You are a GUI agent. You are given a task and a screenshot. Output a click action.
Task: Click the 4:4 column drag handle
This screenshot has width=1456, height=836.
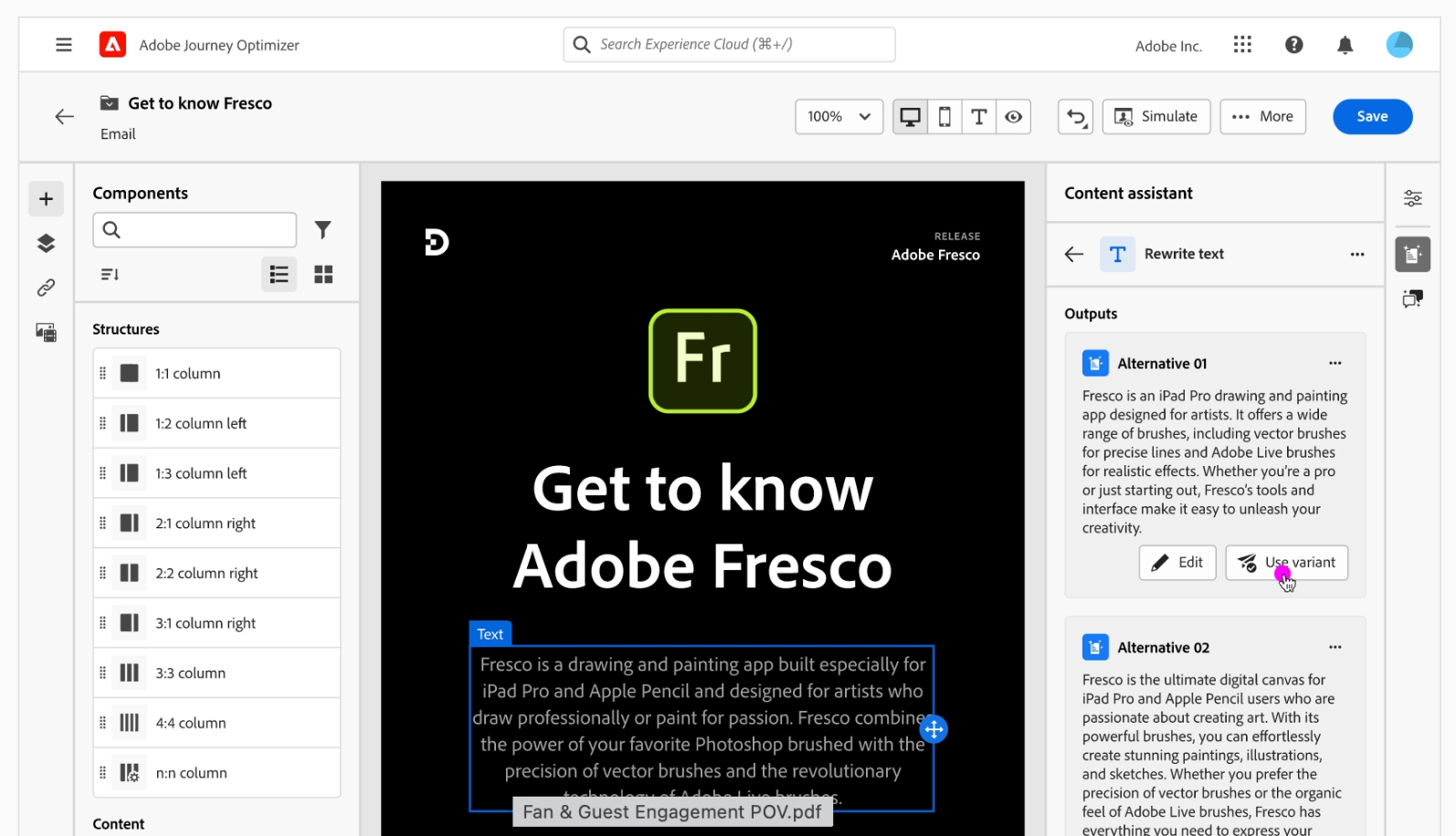(x=102, y=723)
